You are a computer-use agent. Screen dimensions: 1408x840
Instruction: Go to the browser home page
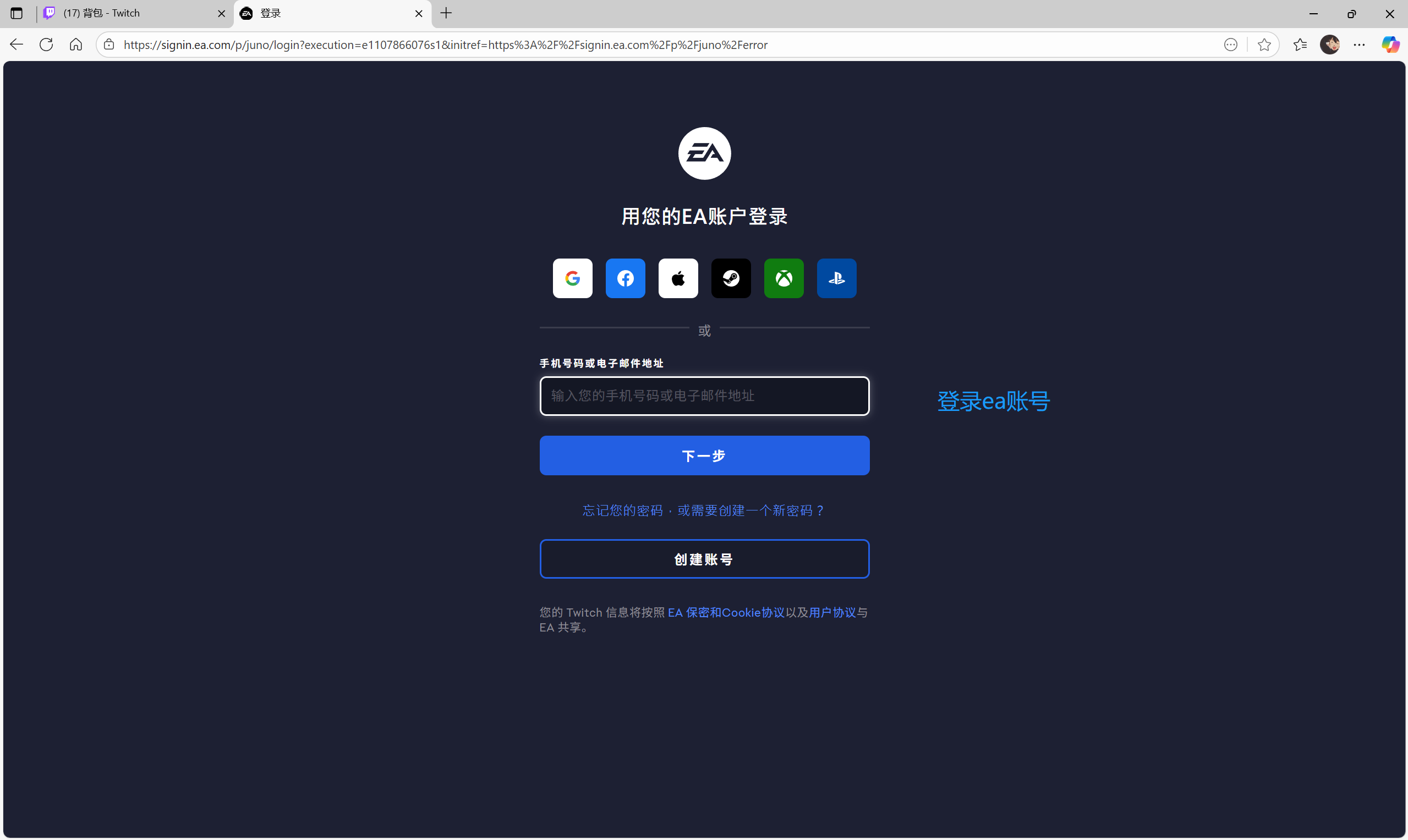pos(76,44)
